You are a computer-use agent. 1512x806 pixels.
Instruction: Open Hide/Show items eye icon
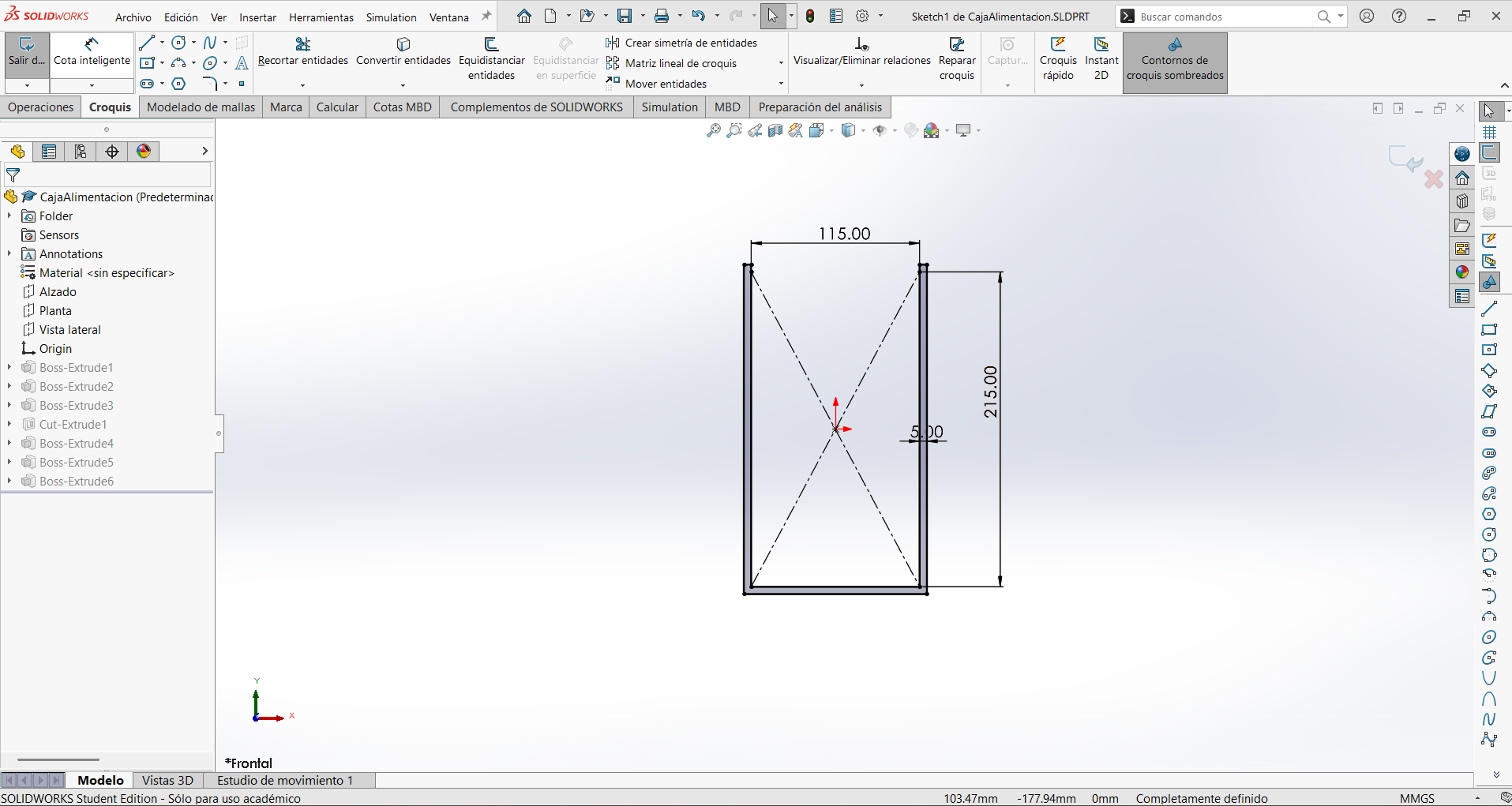(880, 130)
